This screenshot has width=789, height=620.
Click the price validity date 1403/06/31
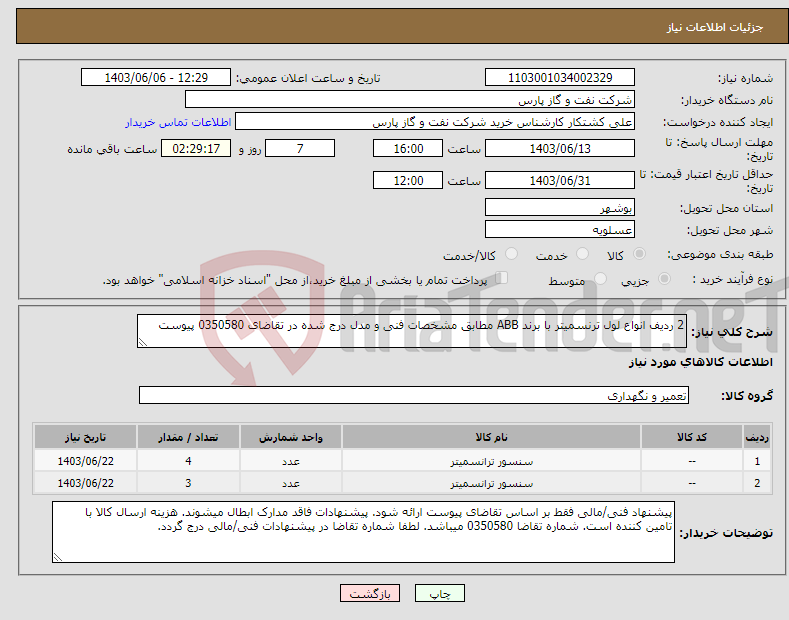(560, 180)
